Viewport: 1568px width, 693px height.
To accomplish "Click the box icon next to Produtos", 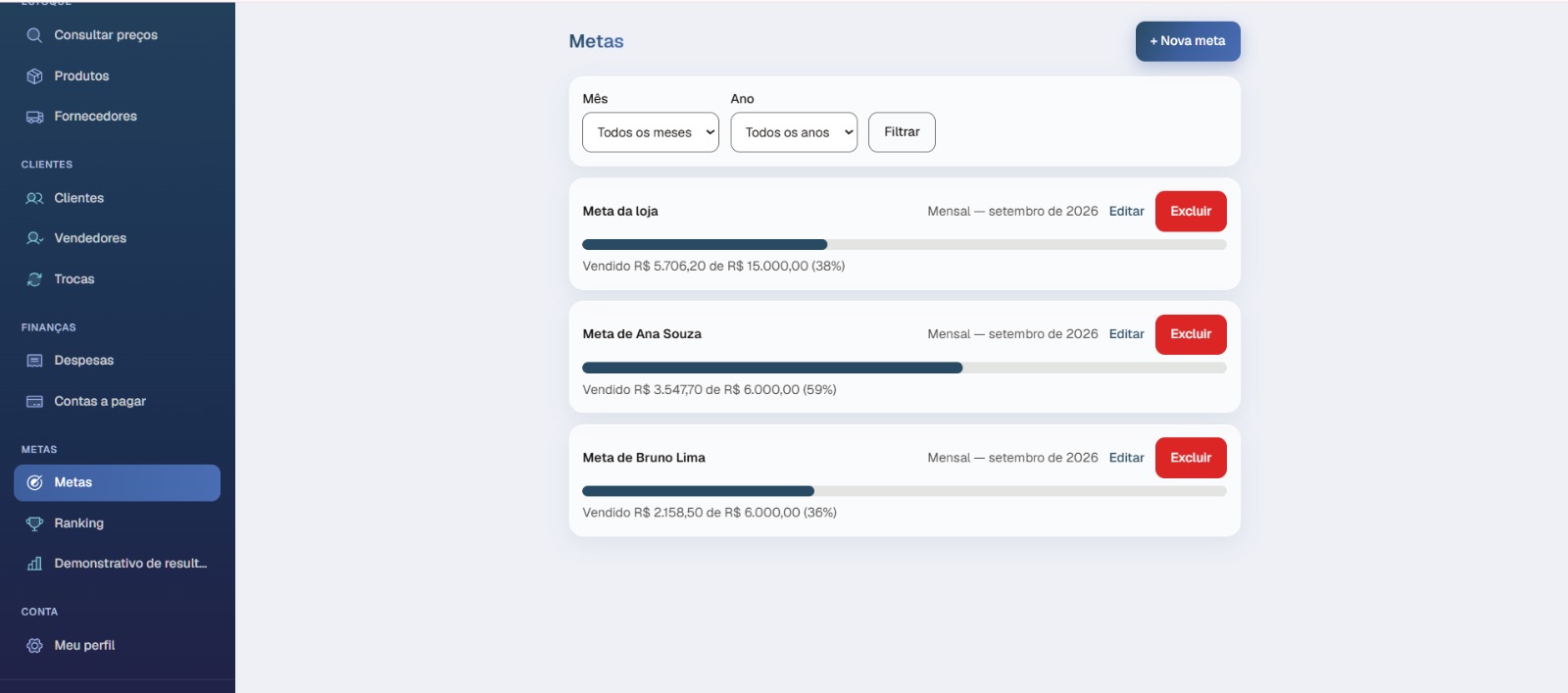I will (x=34, y=75).
